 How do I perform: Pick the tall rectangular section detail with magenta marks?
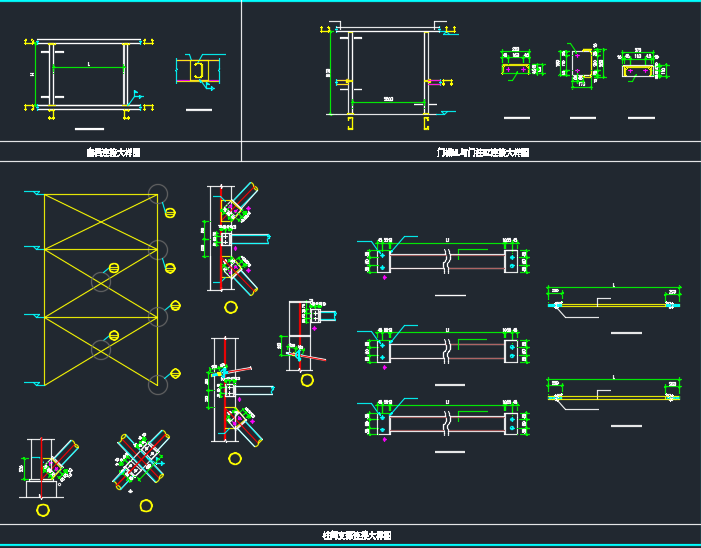pos(582,66)
